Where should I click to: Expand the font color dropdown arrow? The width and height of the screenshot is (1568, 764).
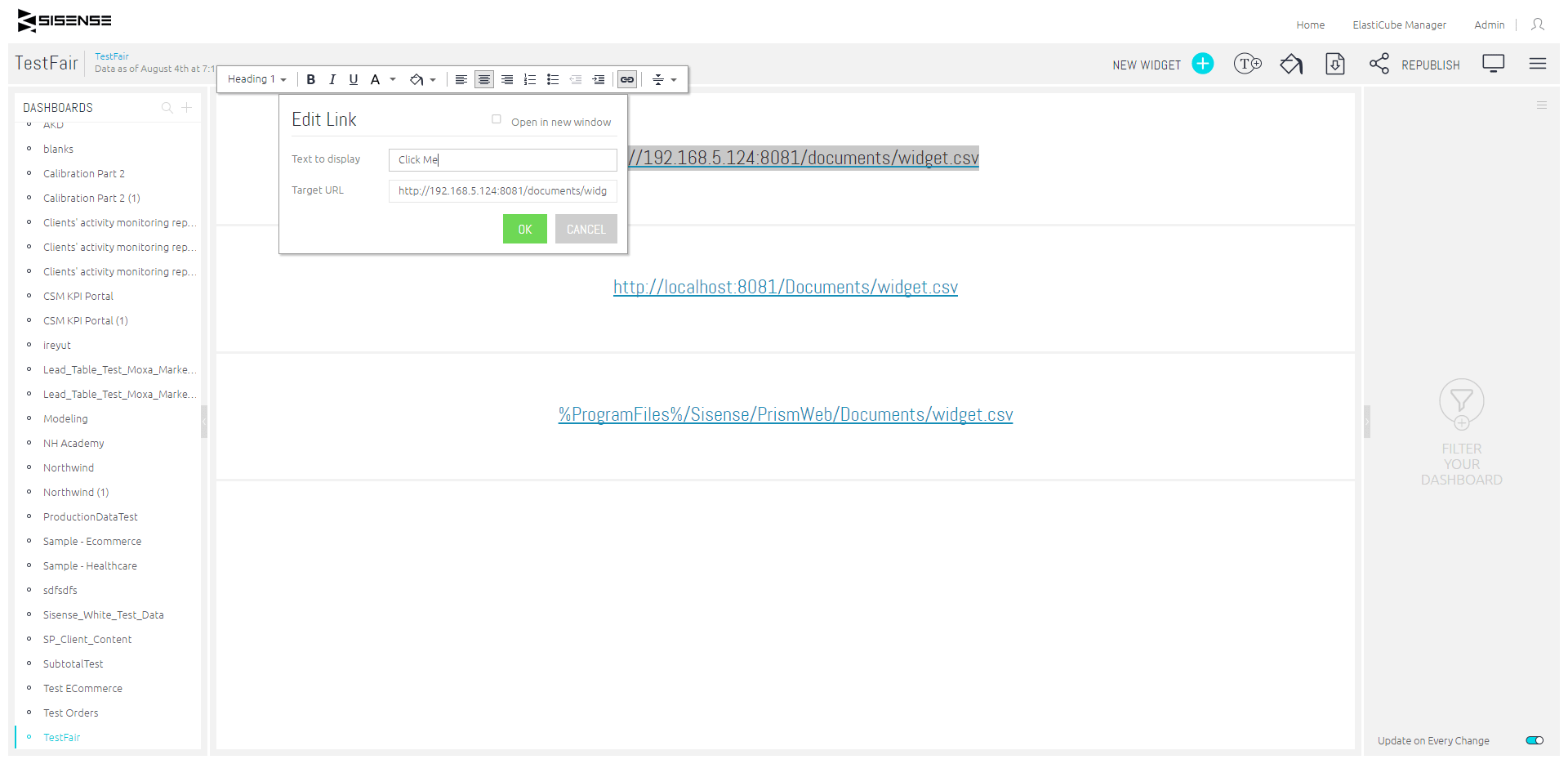pyautogui.click(x=393, y=79)
